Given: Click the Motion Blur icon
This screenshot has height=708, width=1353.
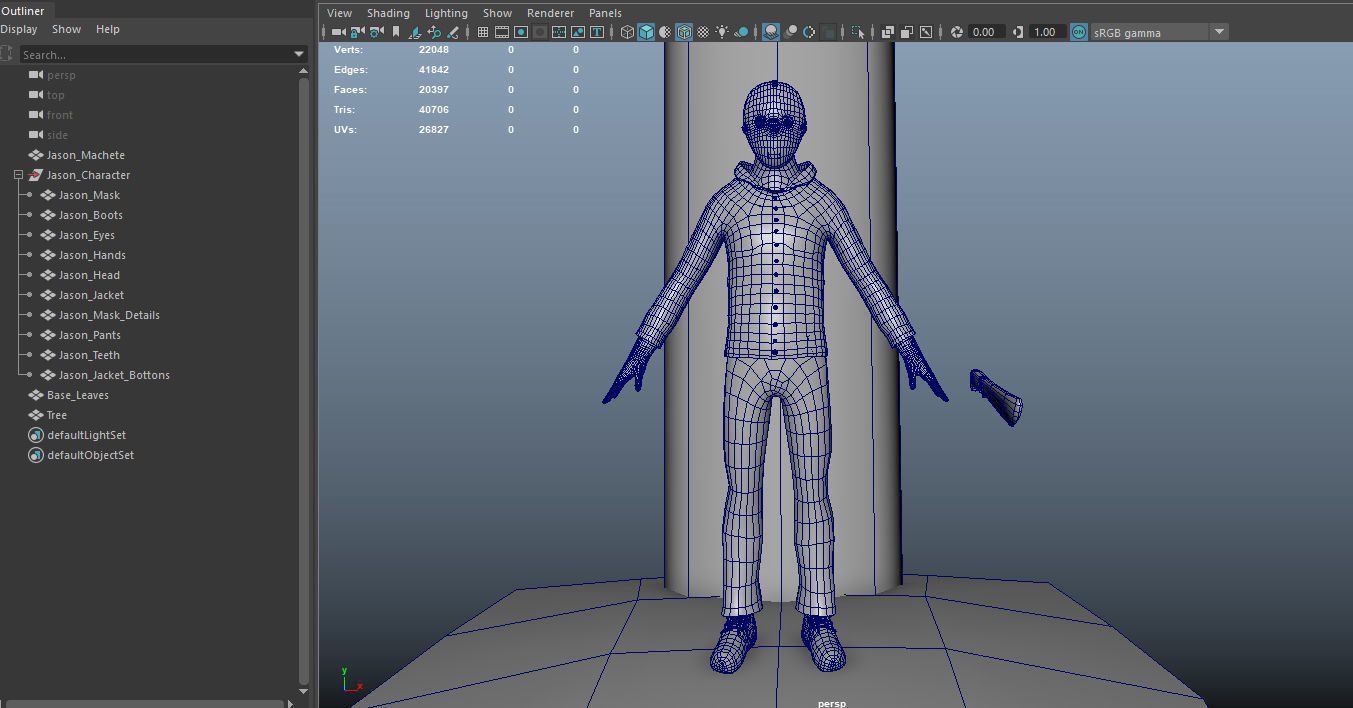Looking at the screenshot, I should click(x=792, y=32).
